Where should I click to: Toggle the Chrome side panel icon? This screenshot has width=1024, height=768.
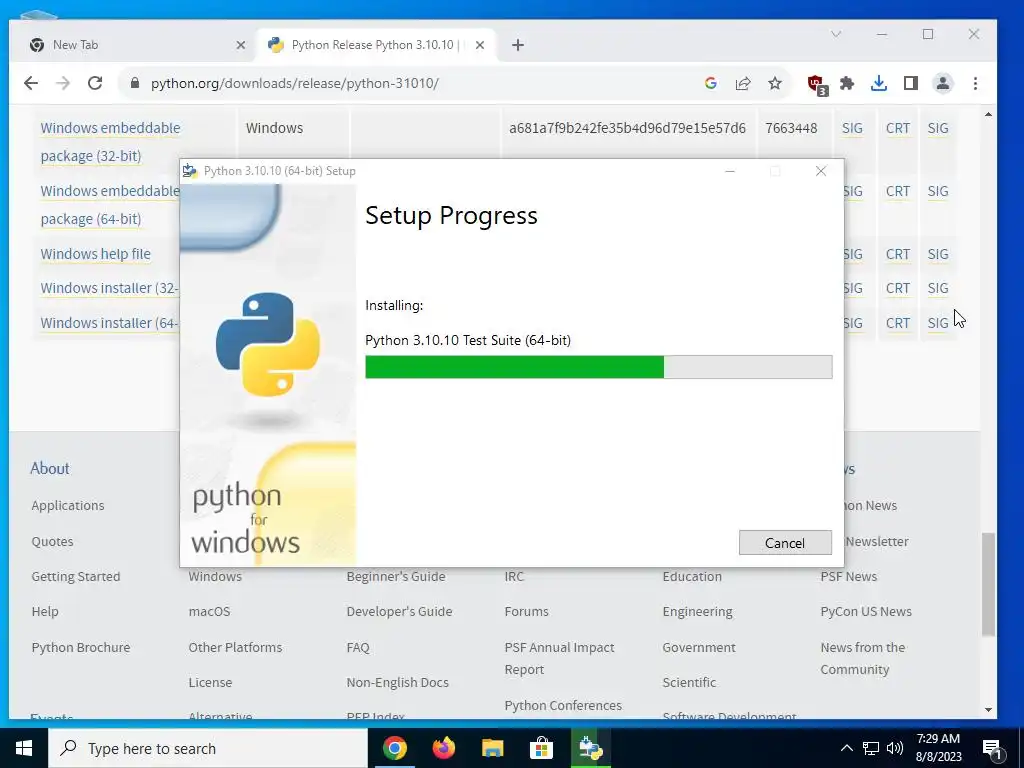click(x=910, y=83)
